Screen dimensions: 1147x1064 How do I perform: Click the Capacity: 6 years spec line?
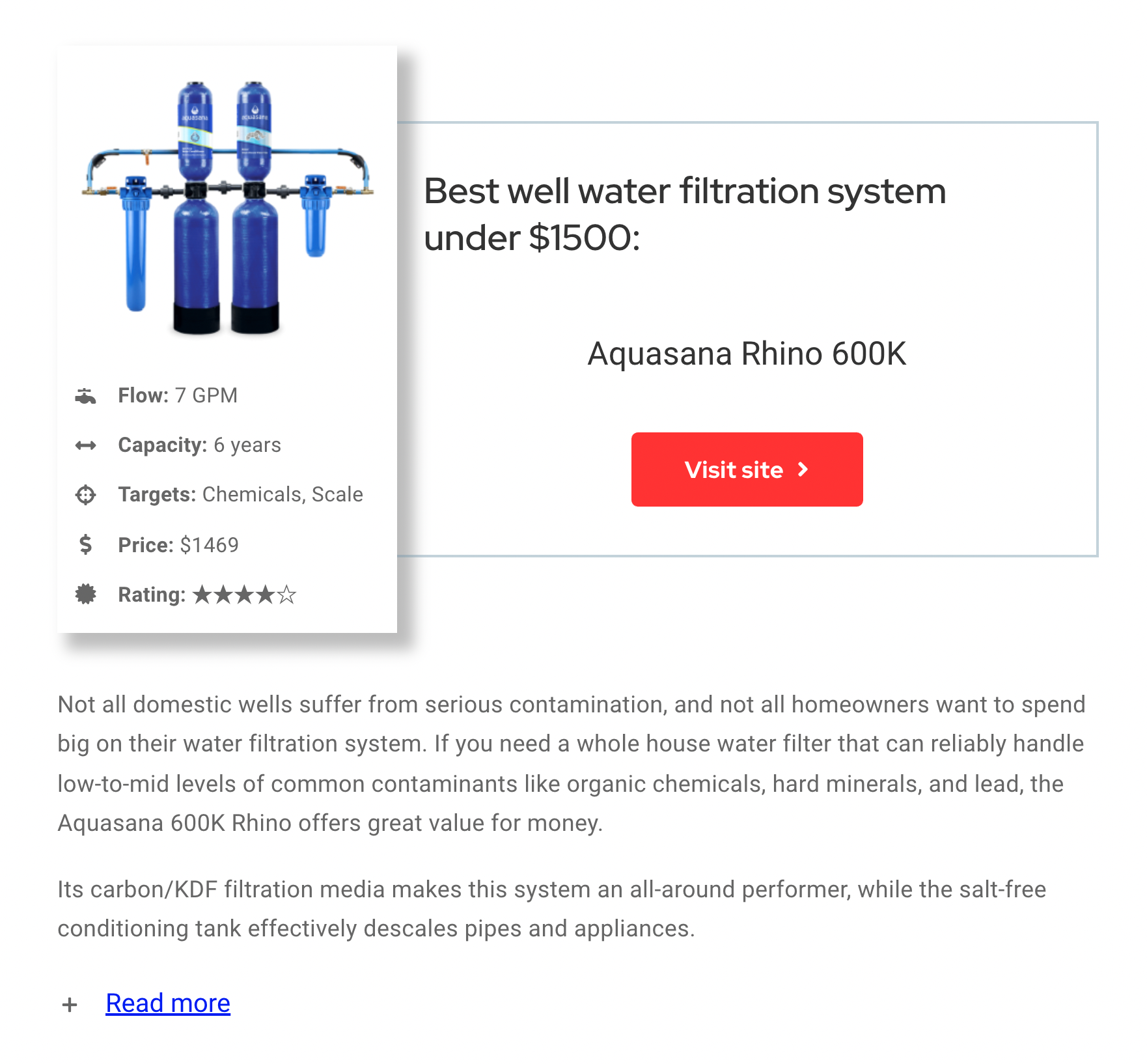(x=199, y=445)
